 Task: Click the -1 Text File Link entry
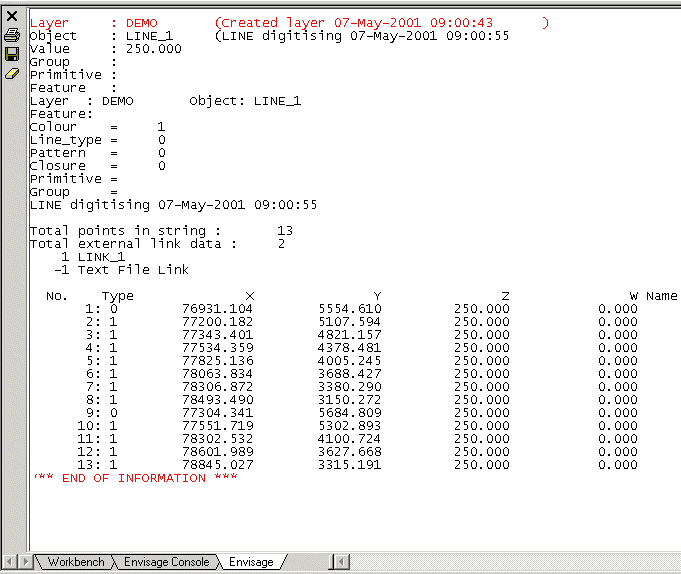click(x=121, y=270)
